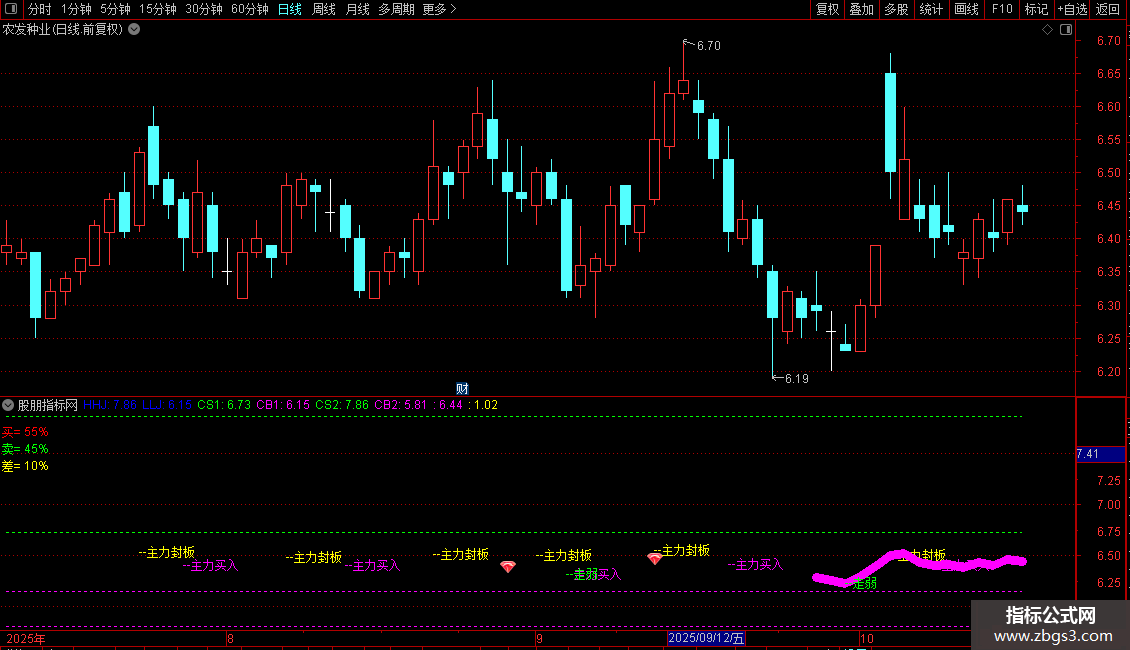Viewport: 1130px width, 650px height.
Task: Switch to the 日线 daily tab
Action: (290, 9)
